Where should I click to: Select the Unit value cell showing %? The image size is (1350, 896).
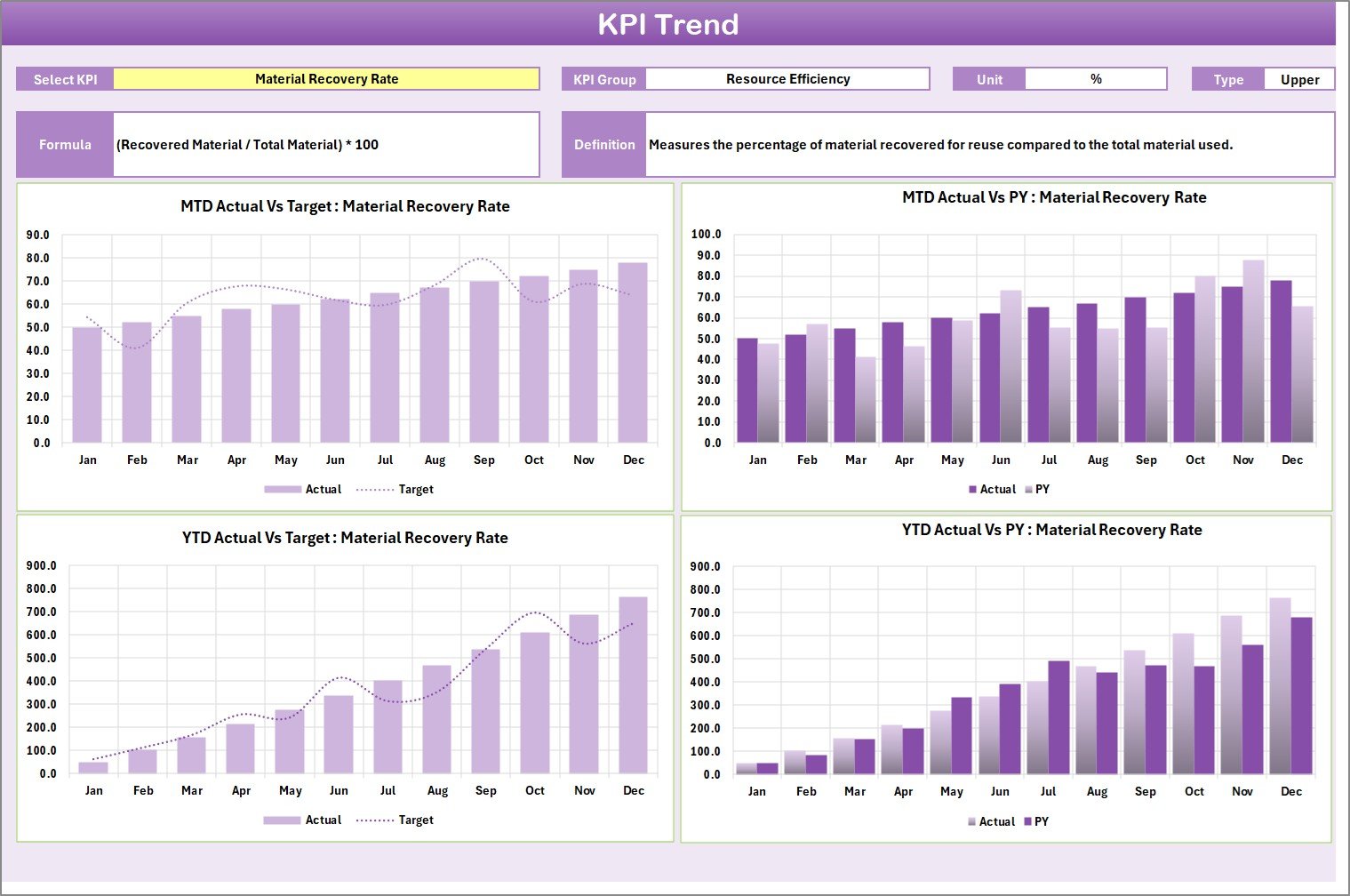tap(1095, 79)
